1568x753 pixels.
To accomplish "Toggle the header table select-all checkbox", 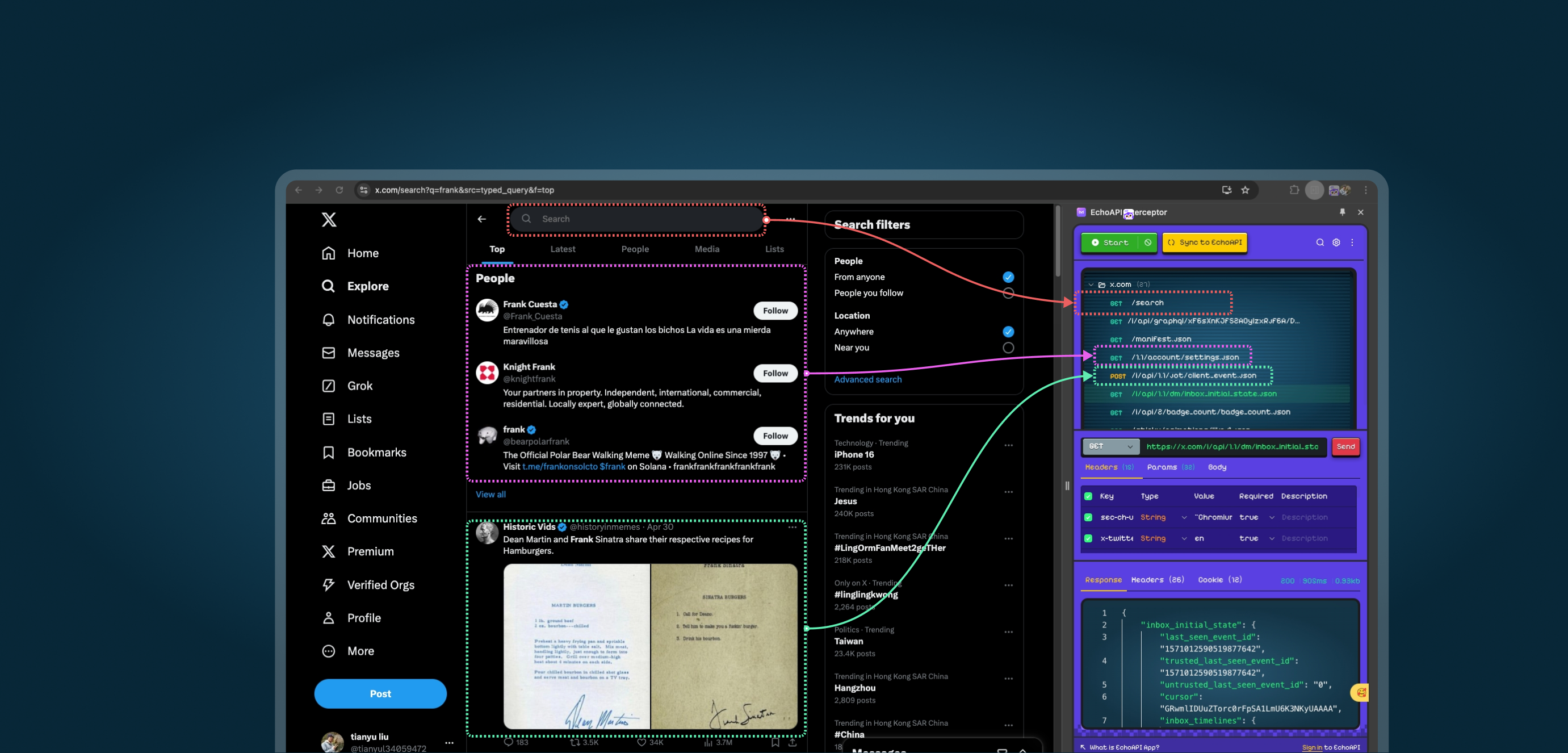I will pos(1088,496).
